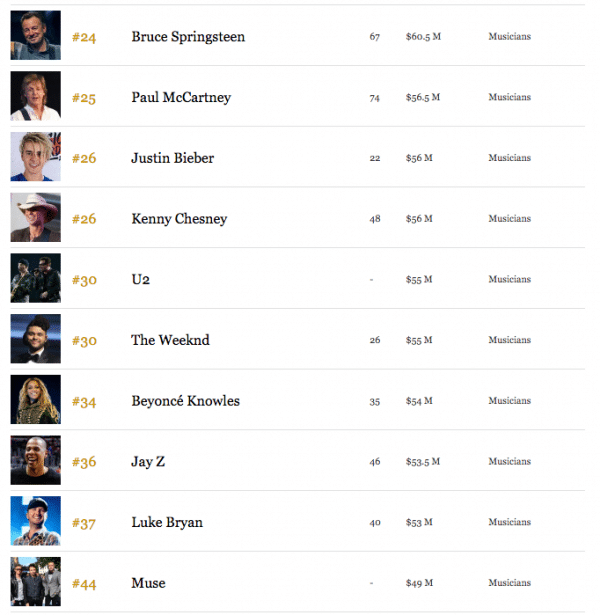Select Beyoncé Knowles' photo thumbnail
The image size is (600, 615).
36,399
